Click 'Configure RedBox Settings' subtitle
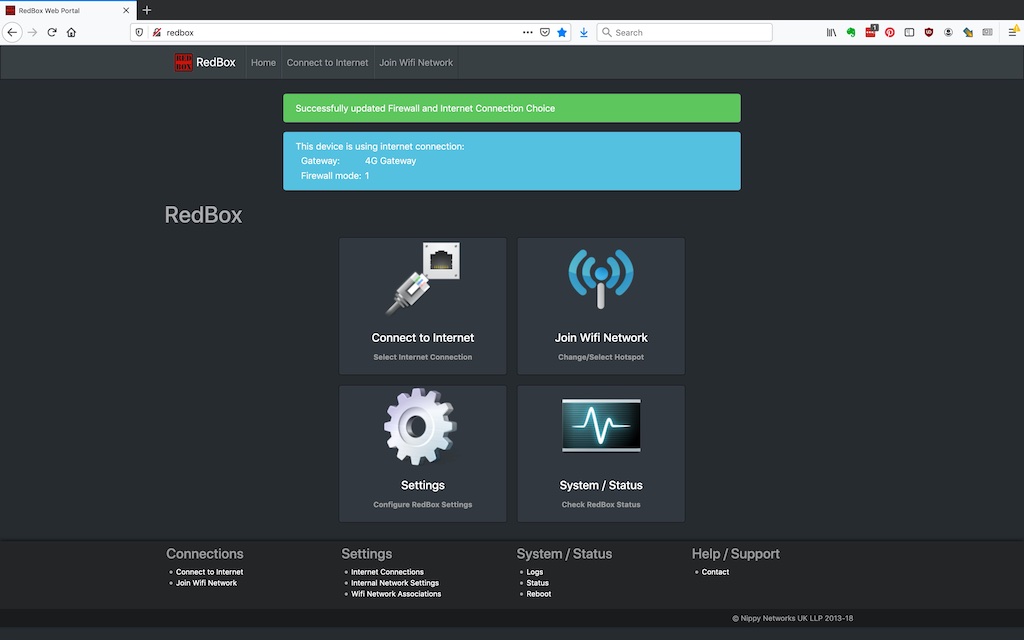 [423, 505]
